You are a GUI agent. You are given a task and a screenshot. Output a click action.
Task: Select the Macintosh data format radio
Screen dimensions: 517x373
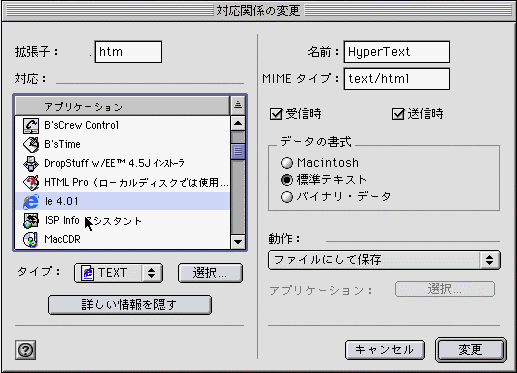click(x=287, y=163)
